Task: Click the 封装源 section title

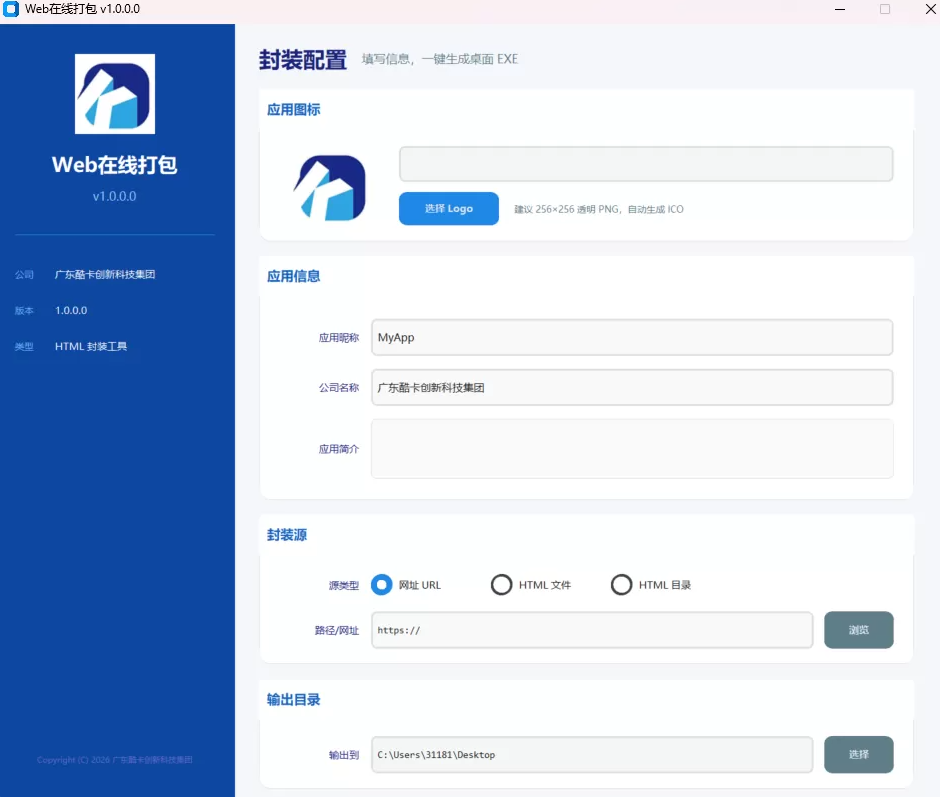Action: (x=287, y=535)
